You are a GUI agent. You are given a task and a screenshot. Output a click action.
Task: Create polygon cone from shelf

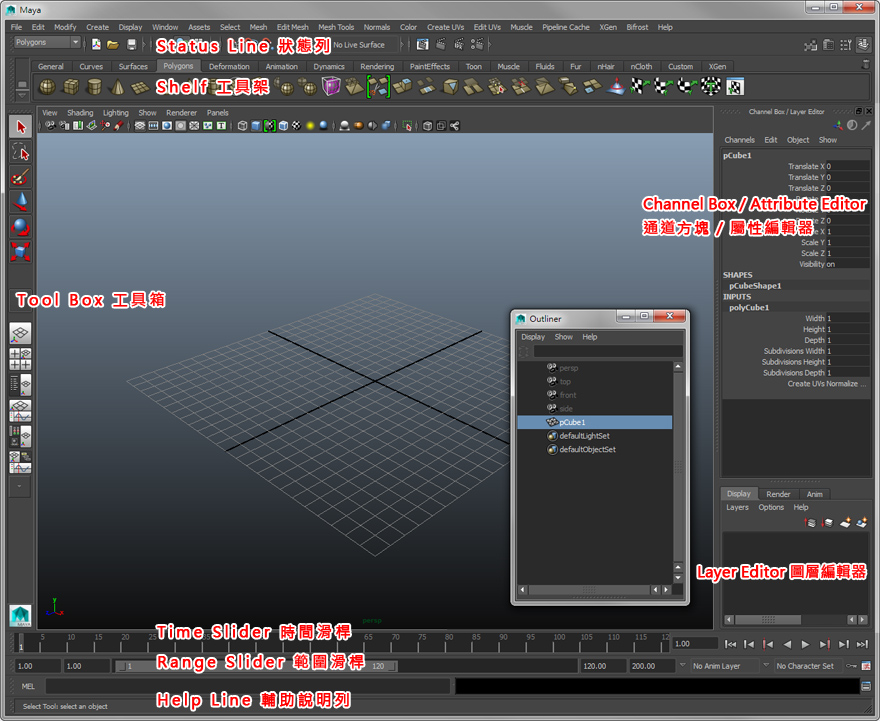pyautogui.click(x=117, y=87)
